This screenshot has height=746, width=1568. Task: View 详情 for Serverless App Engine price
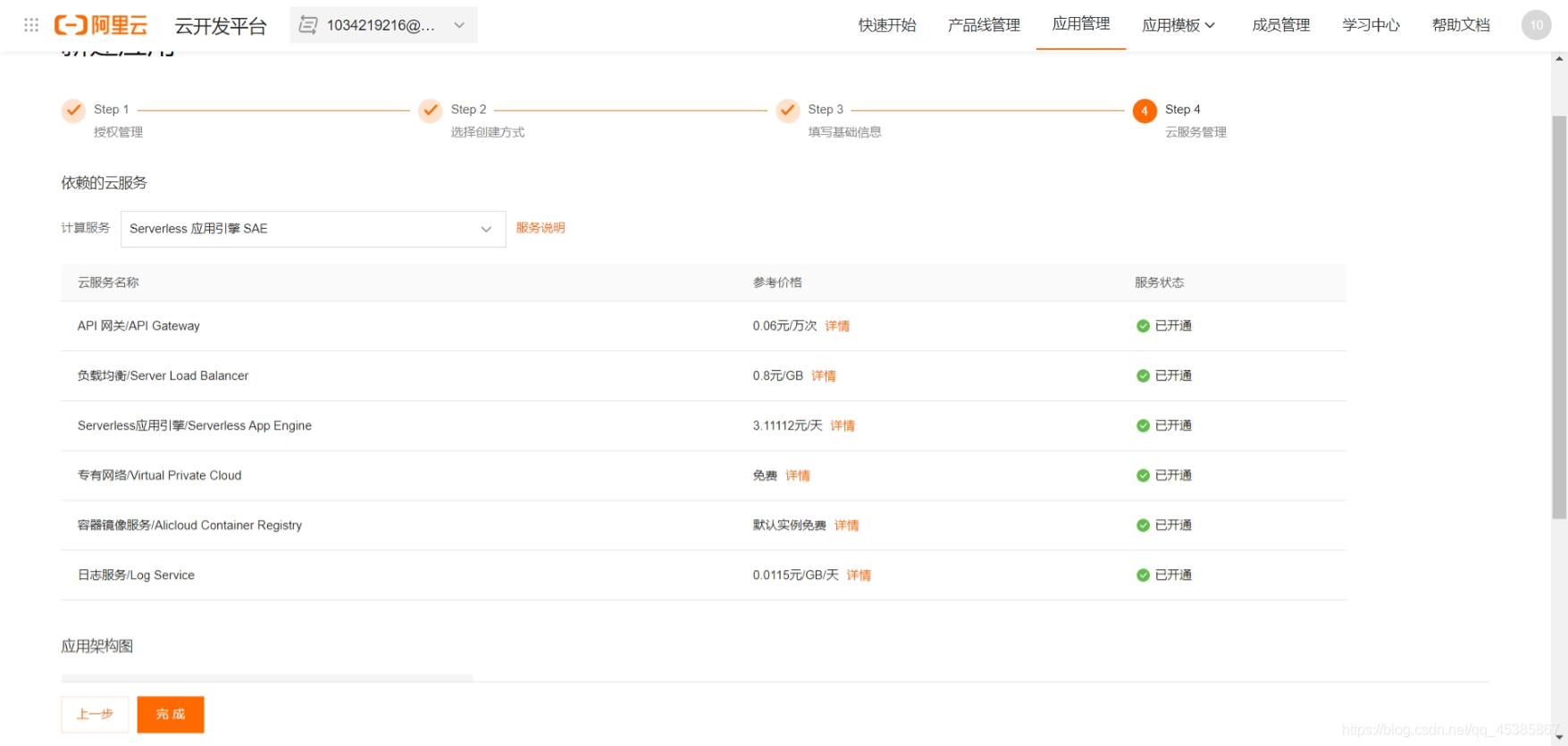pyautogui.click(x=843, y=426)
